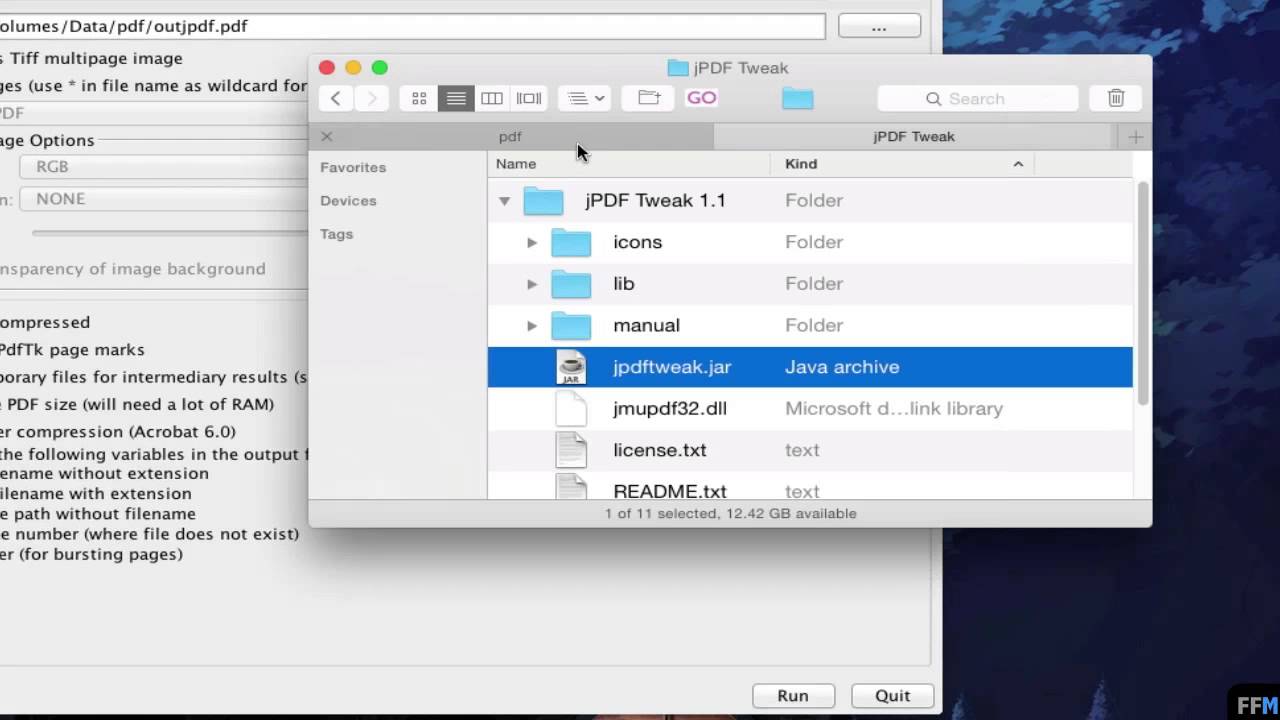Image resolution: width=1280 pixels, height=720 pixels.
Task: Click the manual folder icon
Action: (x=572, y=325)
